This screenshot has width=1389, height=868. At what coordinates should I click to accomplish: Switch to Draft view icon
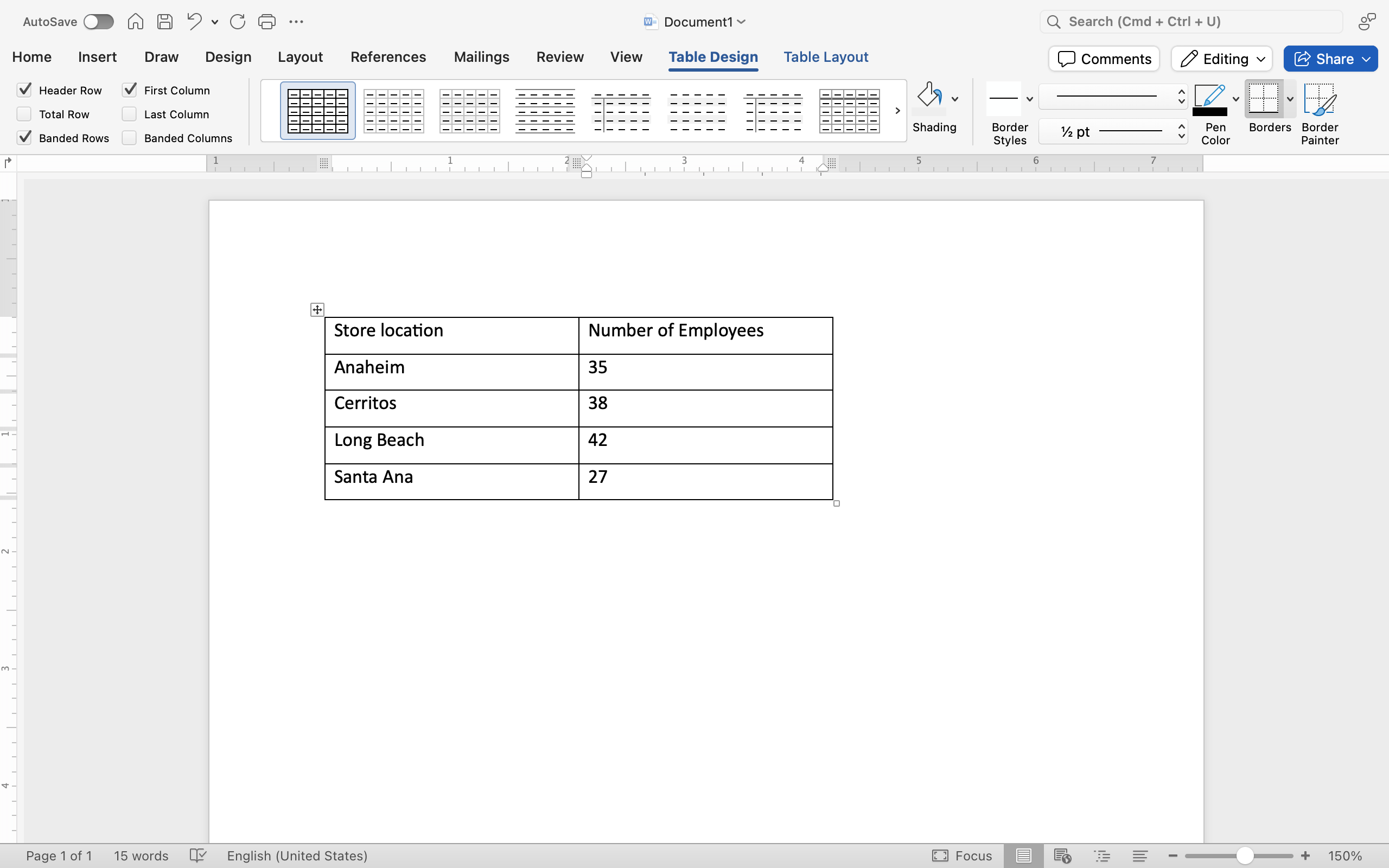1140,856
